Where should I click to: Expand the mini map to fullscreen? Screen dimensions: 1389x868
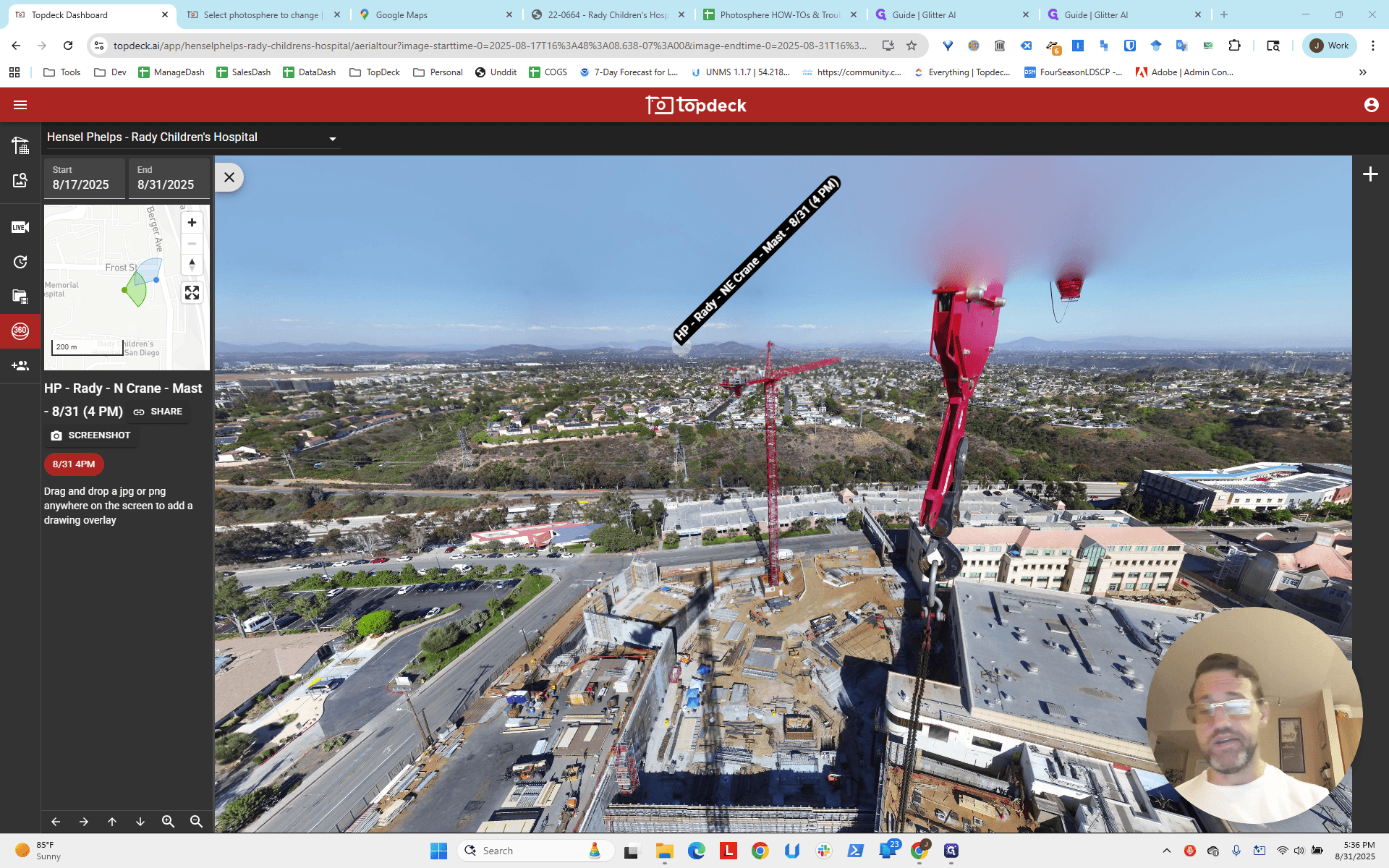click(x=192, y=292)
